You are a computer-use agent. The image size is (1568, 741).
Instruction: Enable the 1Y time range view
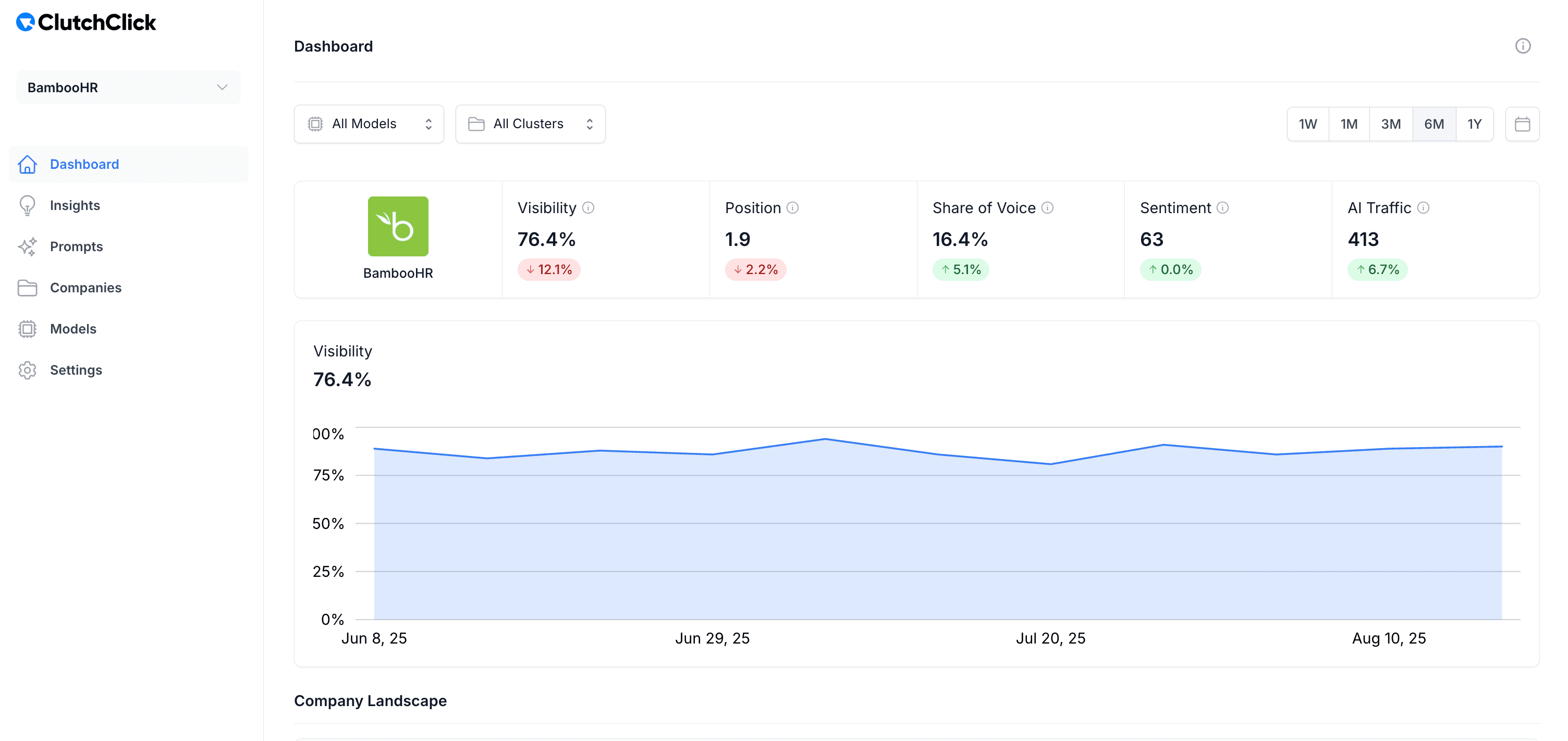tap(1475, 123)
